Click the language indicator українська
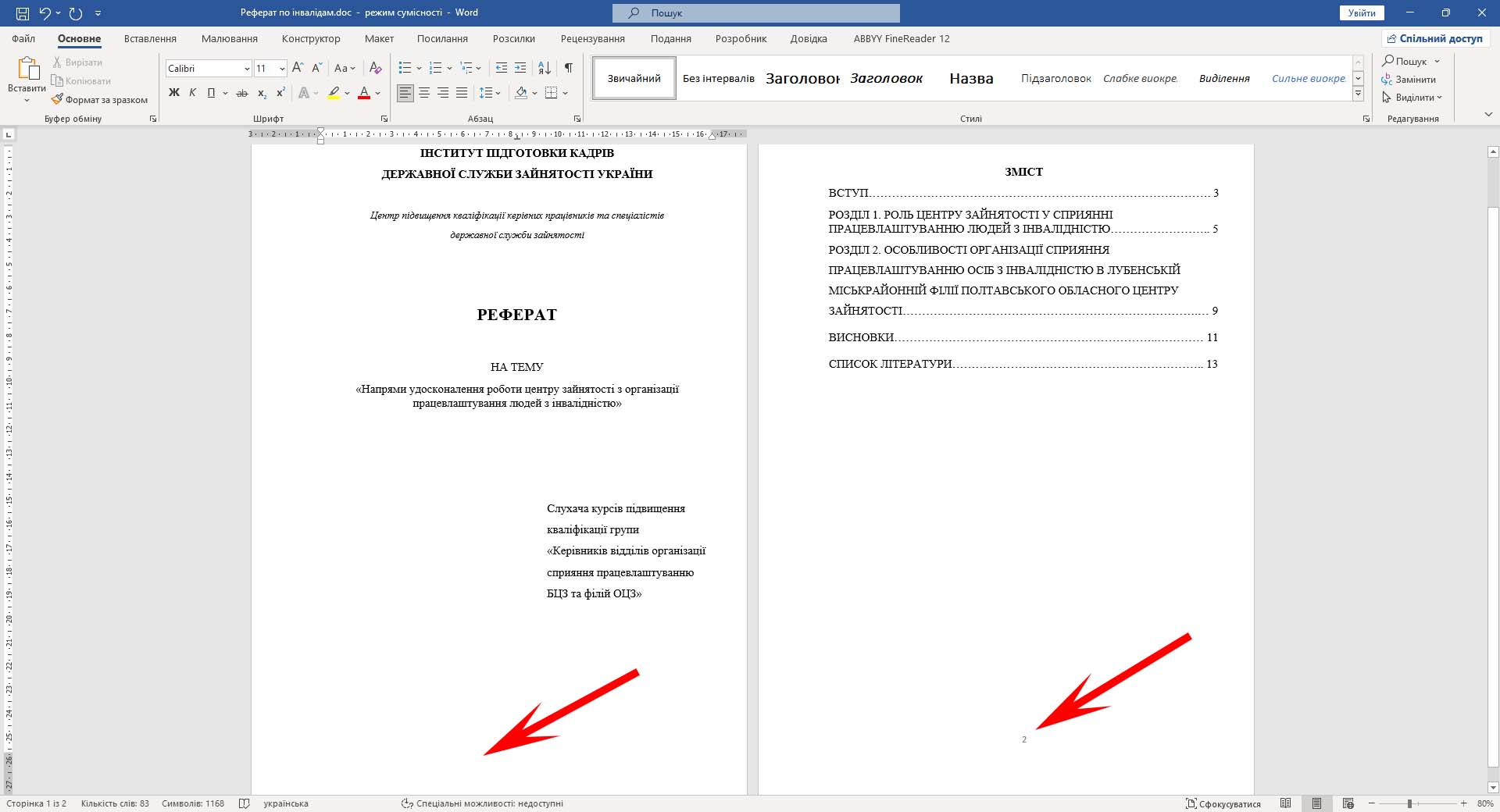The width and height of the screenshot is (1500, 812). pyautogui.click(x=286, y=803)
